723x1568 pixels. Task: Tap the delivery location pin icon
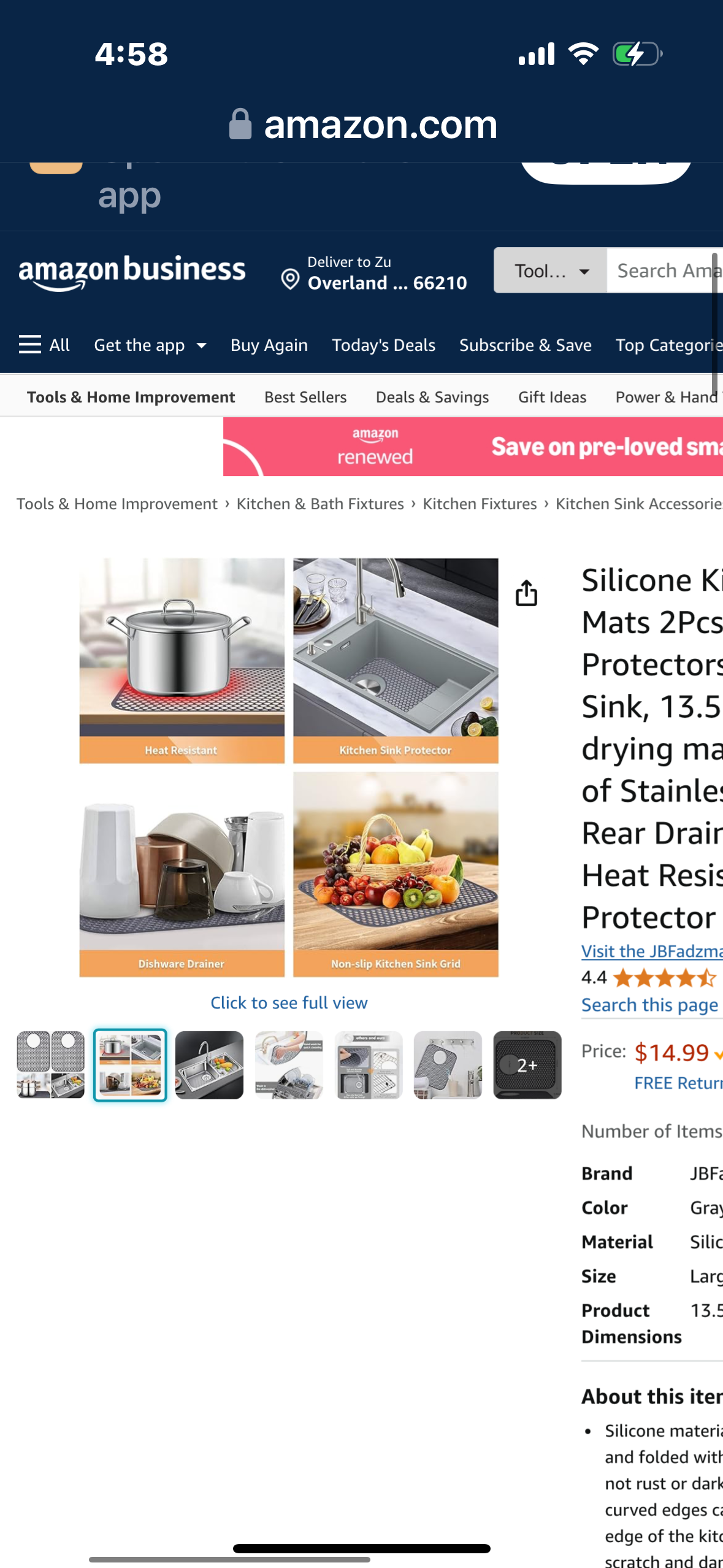(x=290, y=279)
